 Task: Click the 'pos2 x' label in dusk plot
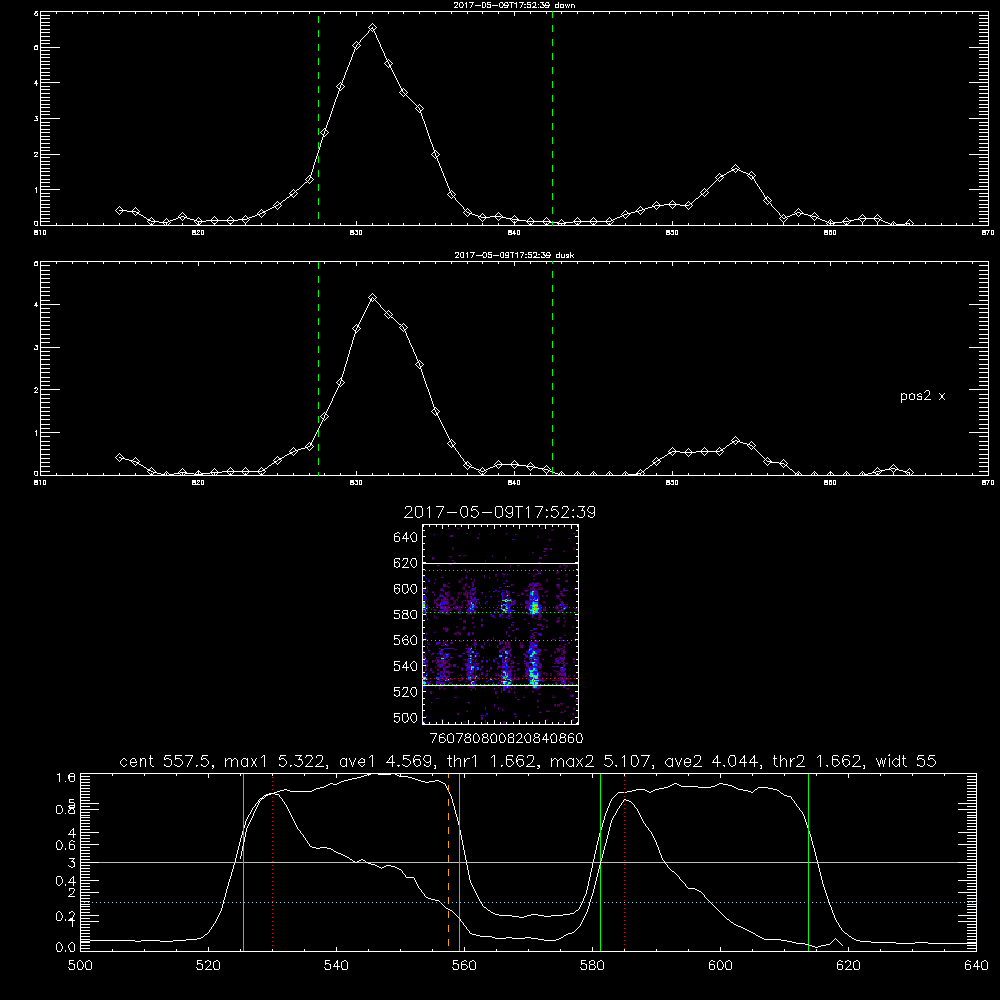pyautogui.click(x=922, y=396)
